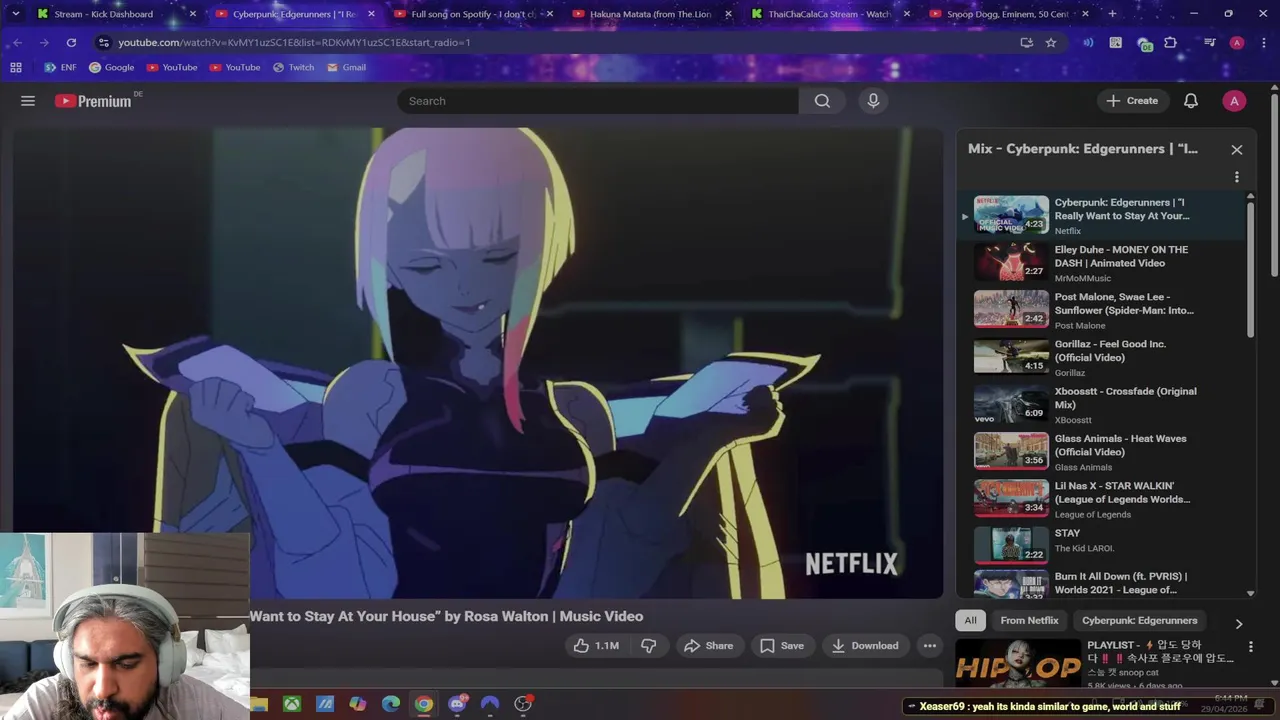Viewport: 1280px width, 720px height.
Task: Open YouTube notifications bell
Action: 1191,101
